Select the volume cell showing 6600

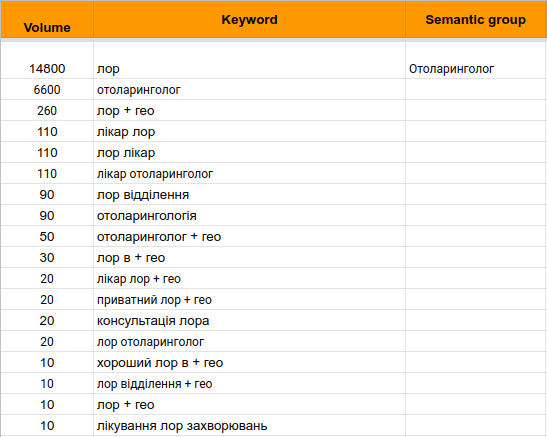[47, 90]
